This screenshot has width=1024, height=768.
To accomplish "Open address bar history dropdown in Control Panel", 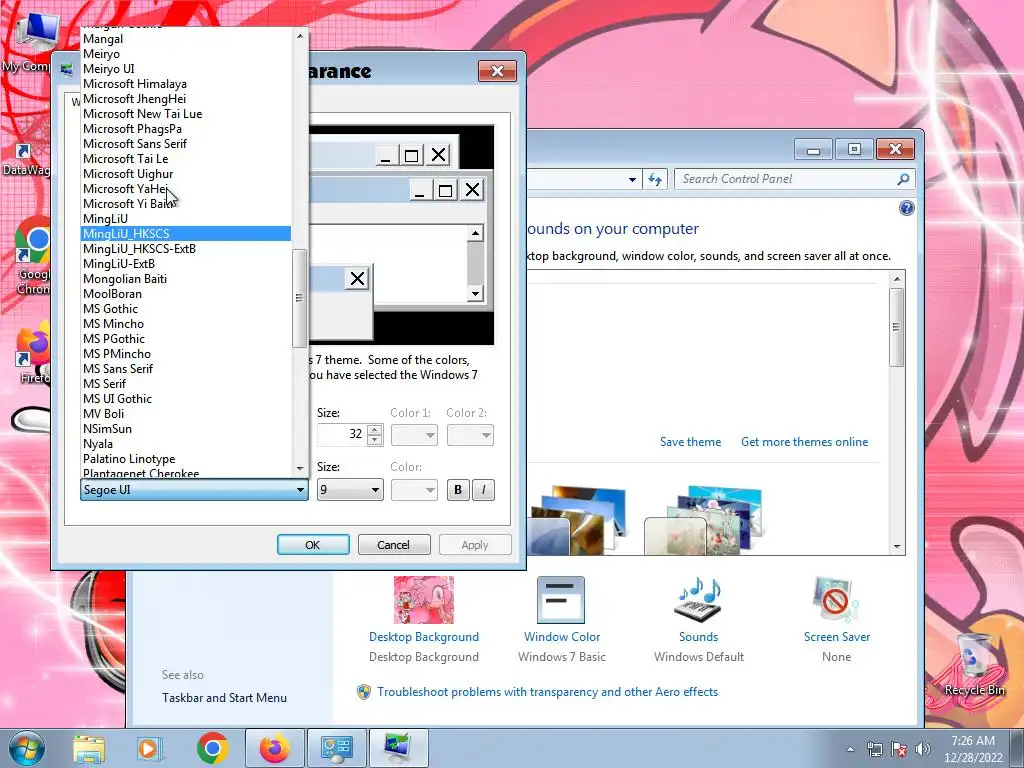I will [632, 179].
